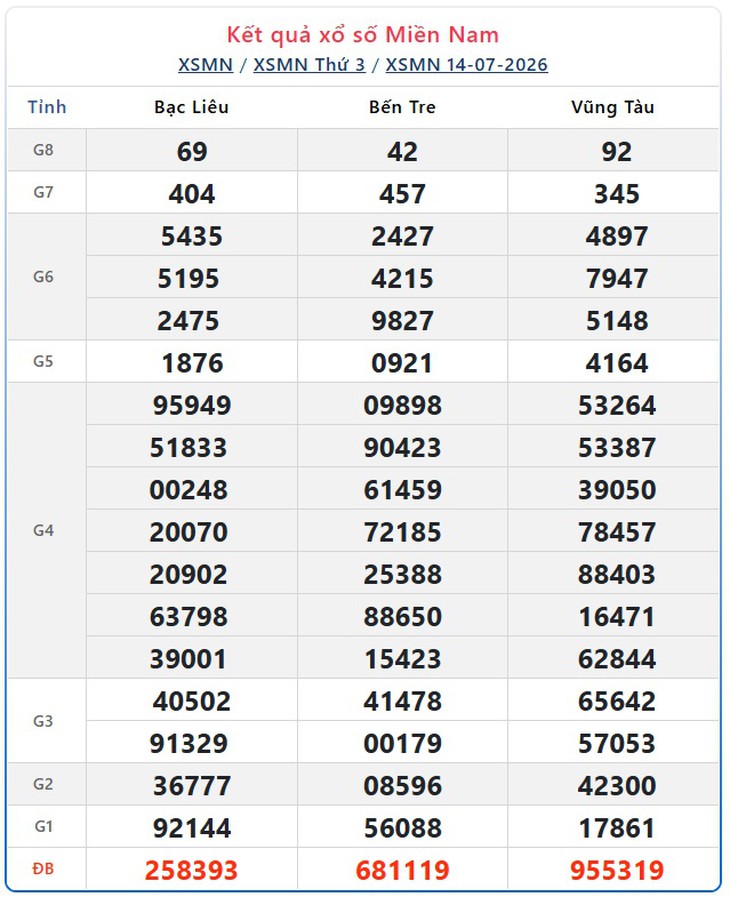The image size is (730, 897).
Task: Open the XSMN breadcrumb link
Action: (205, 65)
